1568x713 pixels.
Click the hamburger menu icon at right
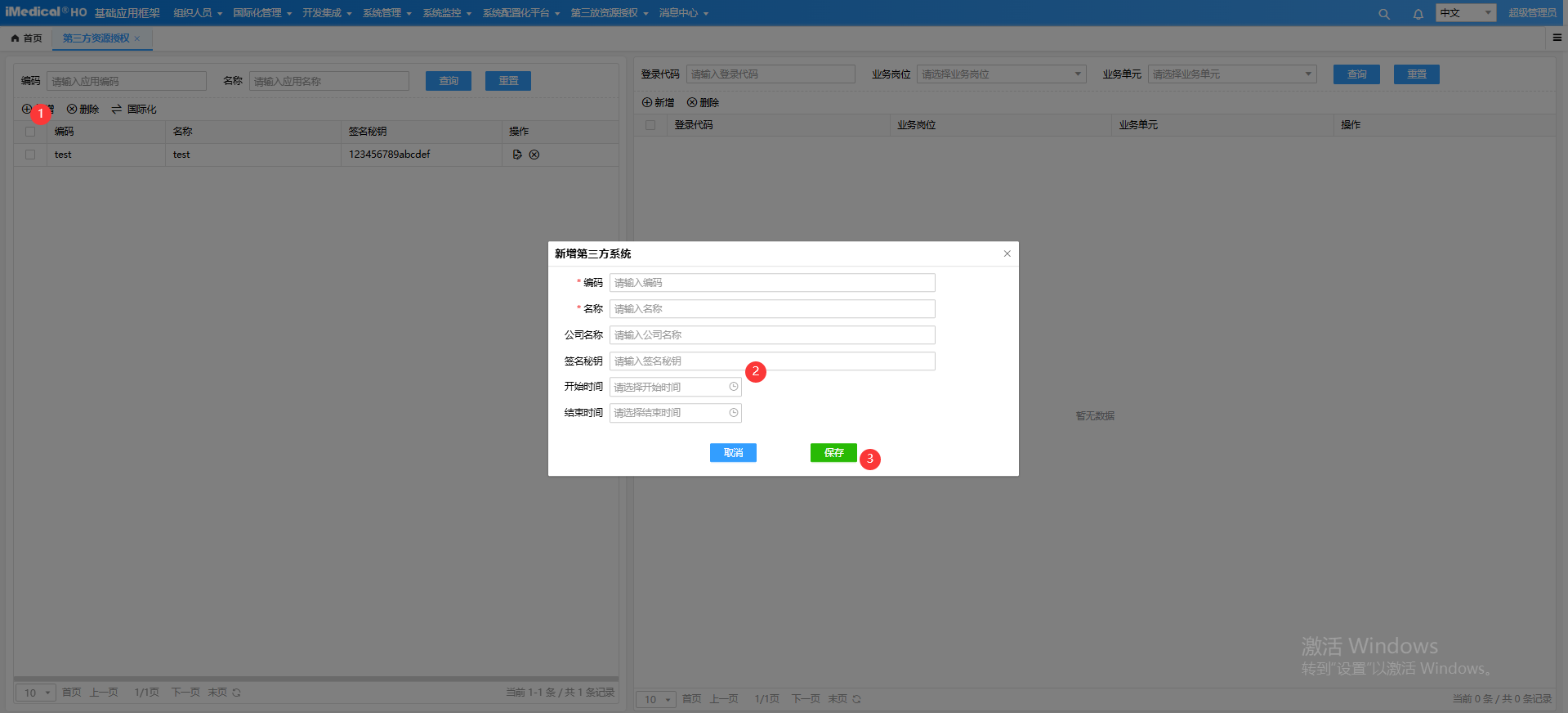1557,38
